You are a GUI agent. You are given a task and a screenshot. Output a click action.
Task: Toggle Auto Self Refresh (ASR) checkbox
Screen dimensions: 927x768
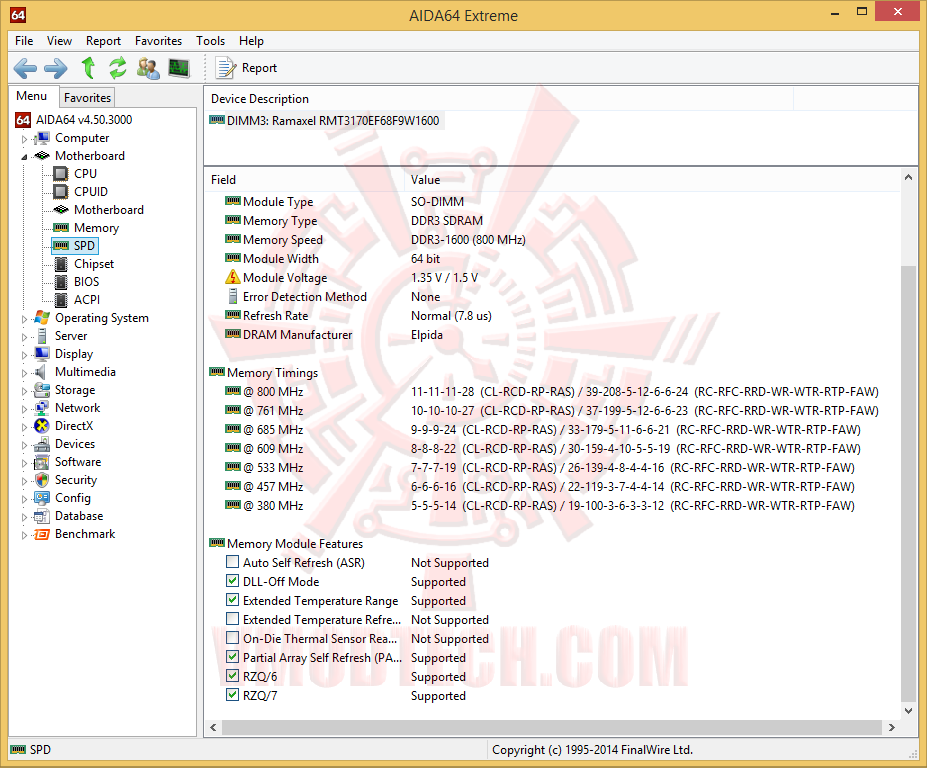click(232, 562)
